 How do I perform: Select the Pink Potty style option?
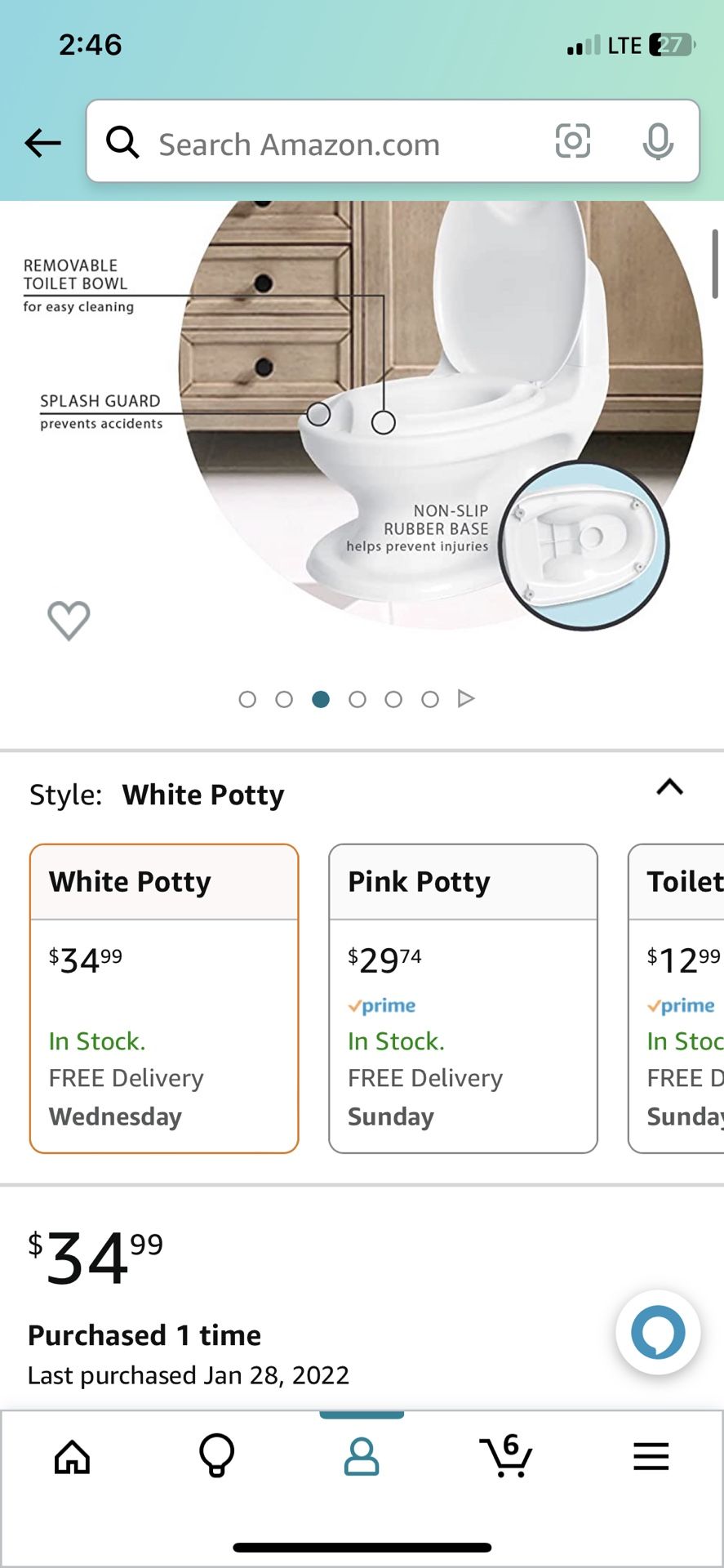[462, 998]
